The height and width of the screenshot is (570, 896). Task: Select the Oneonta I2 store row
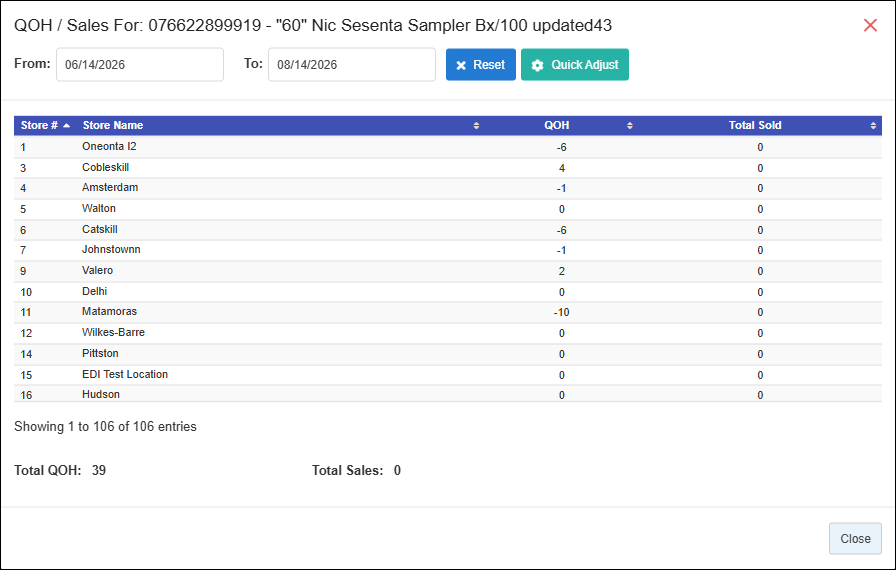[447, 147]
